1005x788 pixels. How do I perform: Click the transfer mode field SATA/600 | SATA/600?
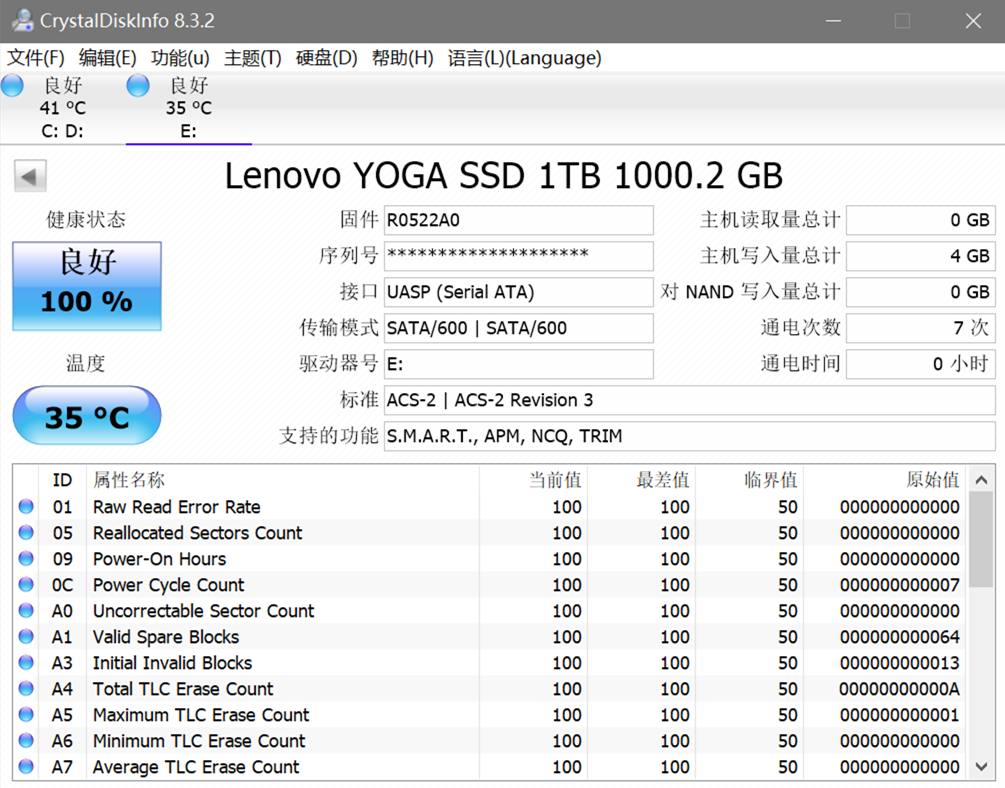pyautogui.click(x=519, y=328)
